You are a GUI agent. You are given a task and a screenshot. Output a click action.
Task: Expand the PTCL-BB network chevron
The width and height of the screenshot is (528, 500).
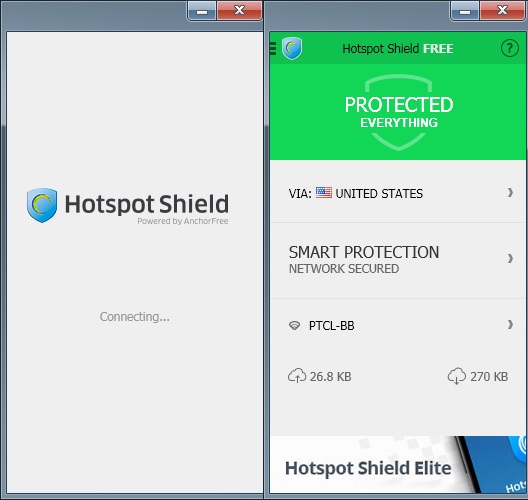(x=510, y=325)
